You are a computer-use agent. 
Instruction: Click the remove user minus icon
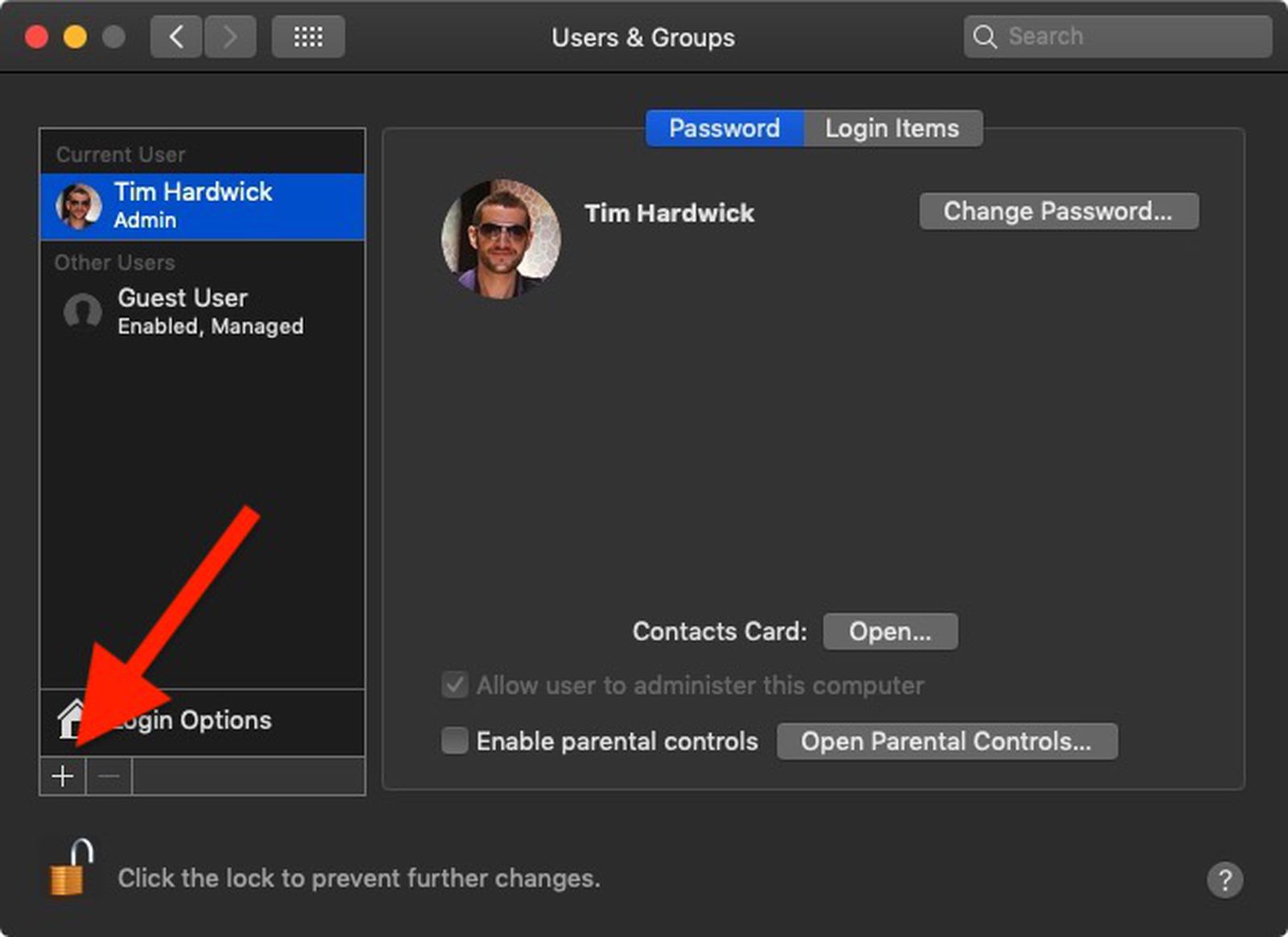click(108, 775)
